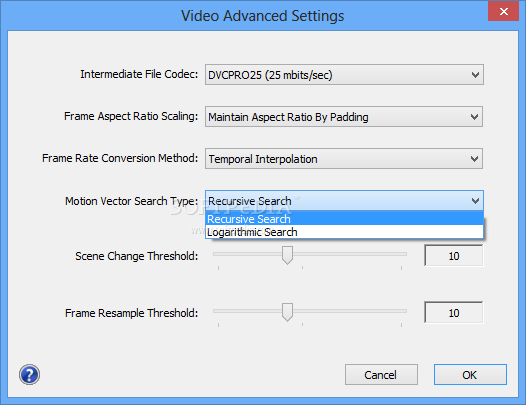Open the blue help question mark icon
526x405 pixels.
pos(30,374)
